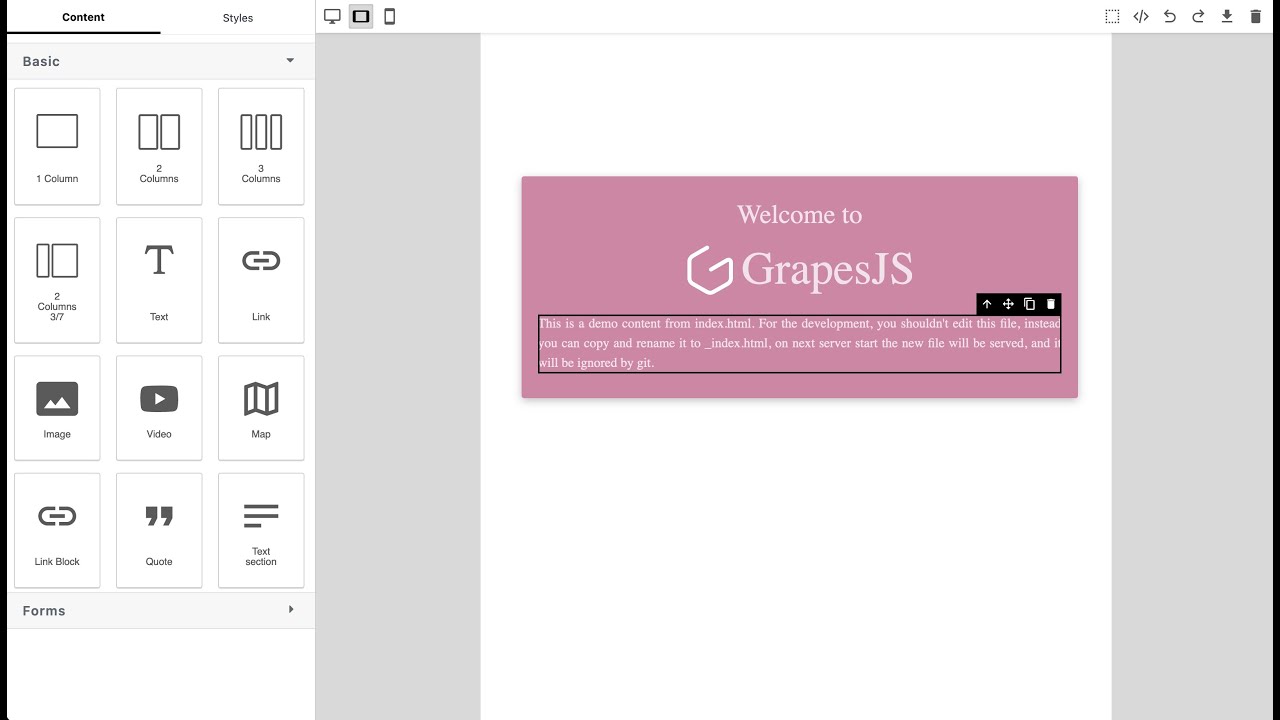Select the Image block

coord(57,408)
